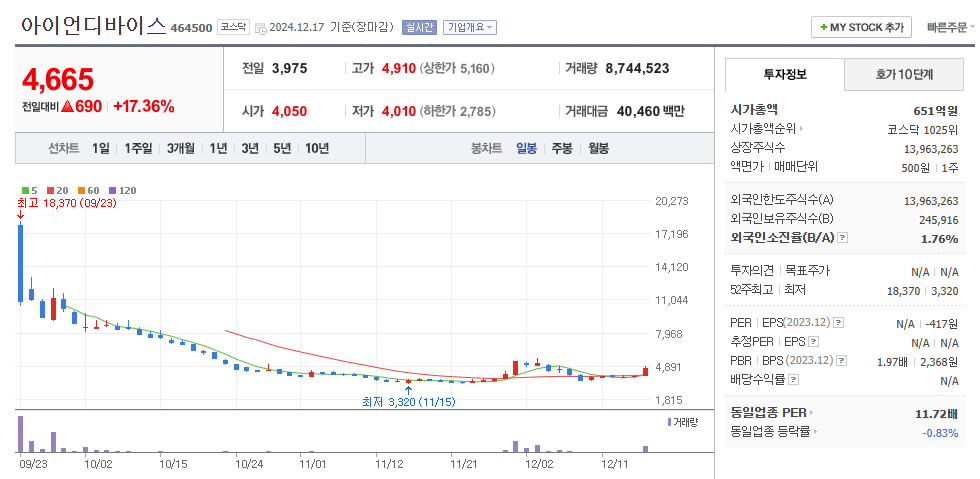Select 월봉 monthly candle chart
Viewport: 980px width, 479px height.
point(599,148)
